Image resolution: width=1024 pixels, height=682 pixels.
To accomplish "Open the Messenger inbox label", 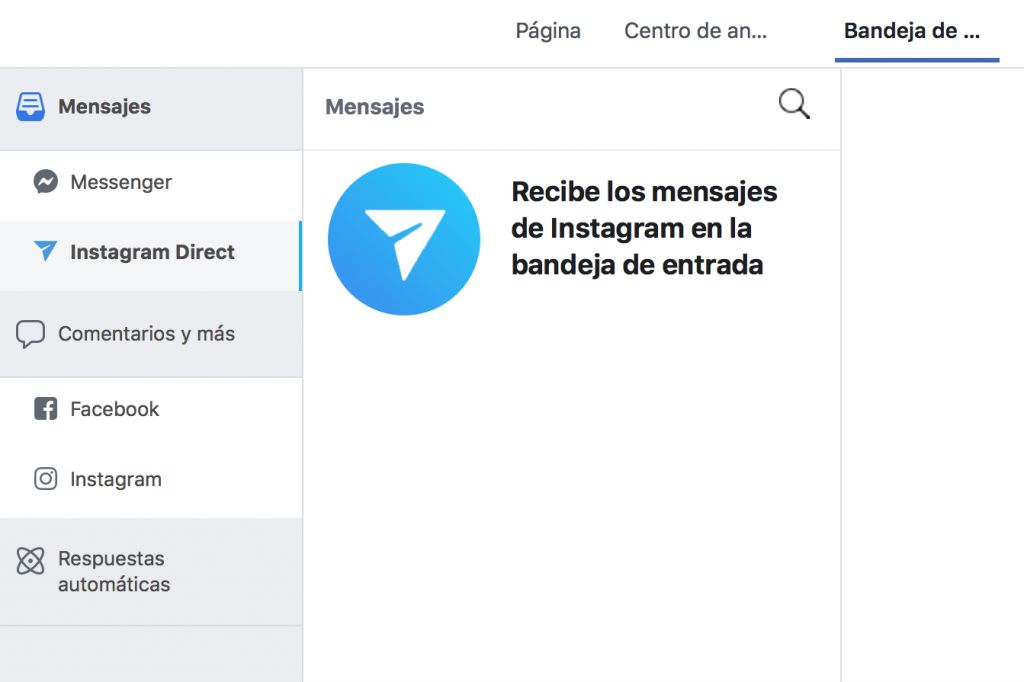I will click(x=121, y=182).
